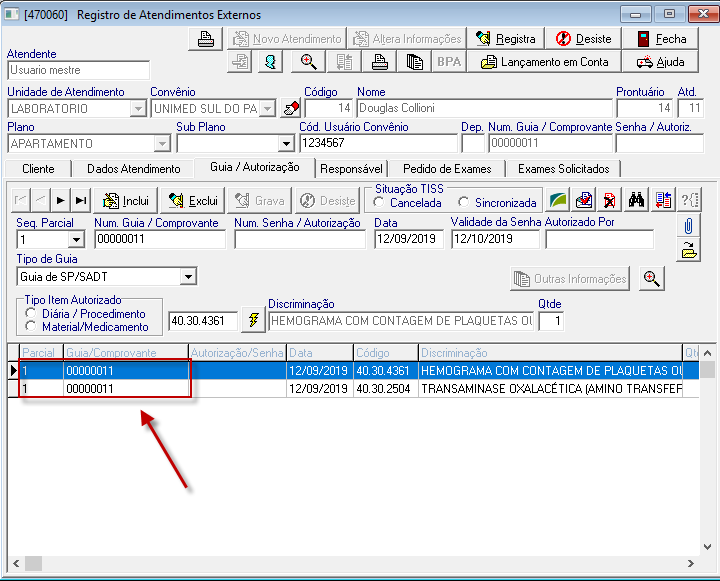720x581 pixels.
Task: Click the procedure code field 40.30.4361
Action: 203,321
